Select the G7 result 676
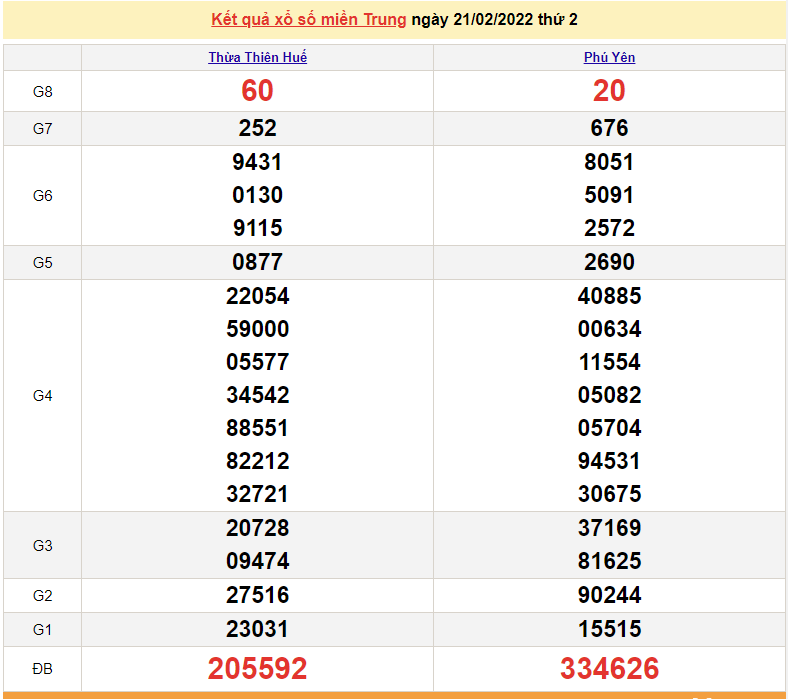The height and width of the screenshot is (699, 788). [609, 128]
